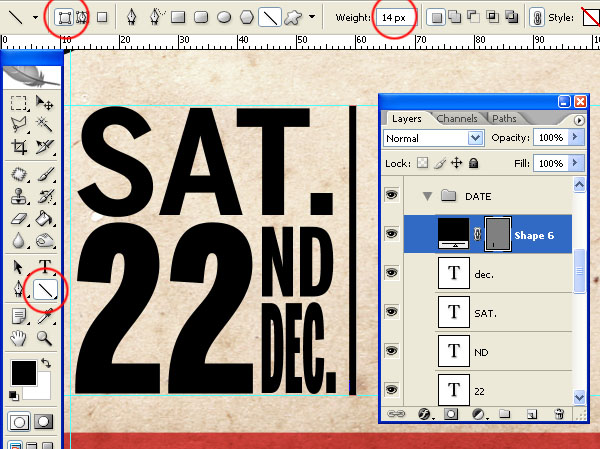
Task: Open the Fill slider arrow
Action: click(575, 163)
